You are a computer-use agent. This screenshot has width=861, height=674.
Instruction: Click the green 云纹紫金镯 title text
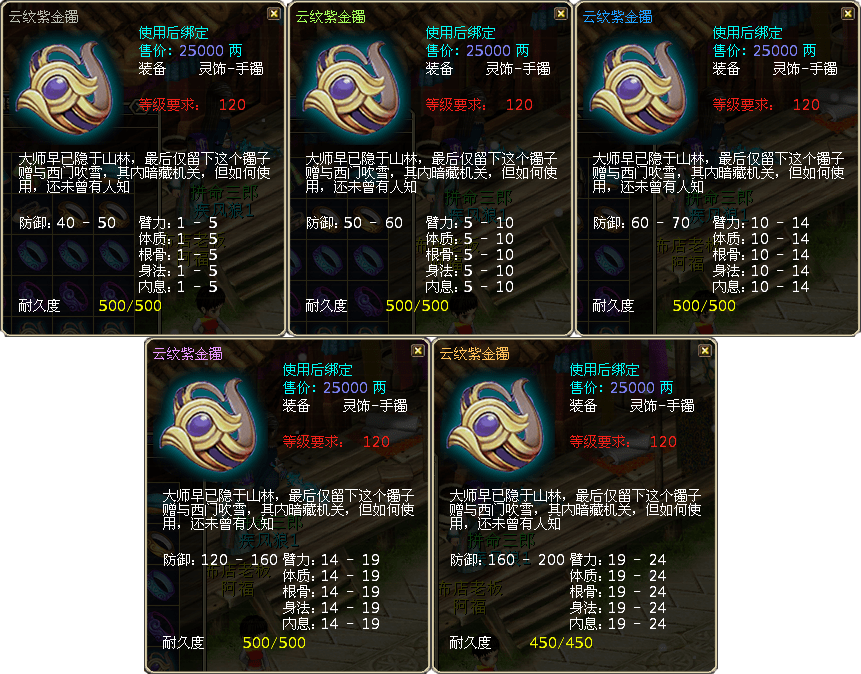click(x=331, y=17)
